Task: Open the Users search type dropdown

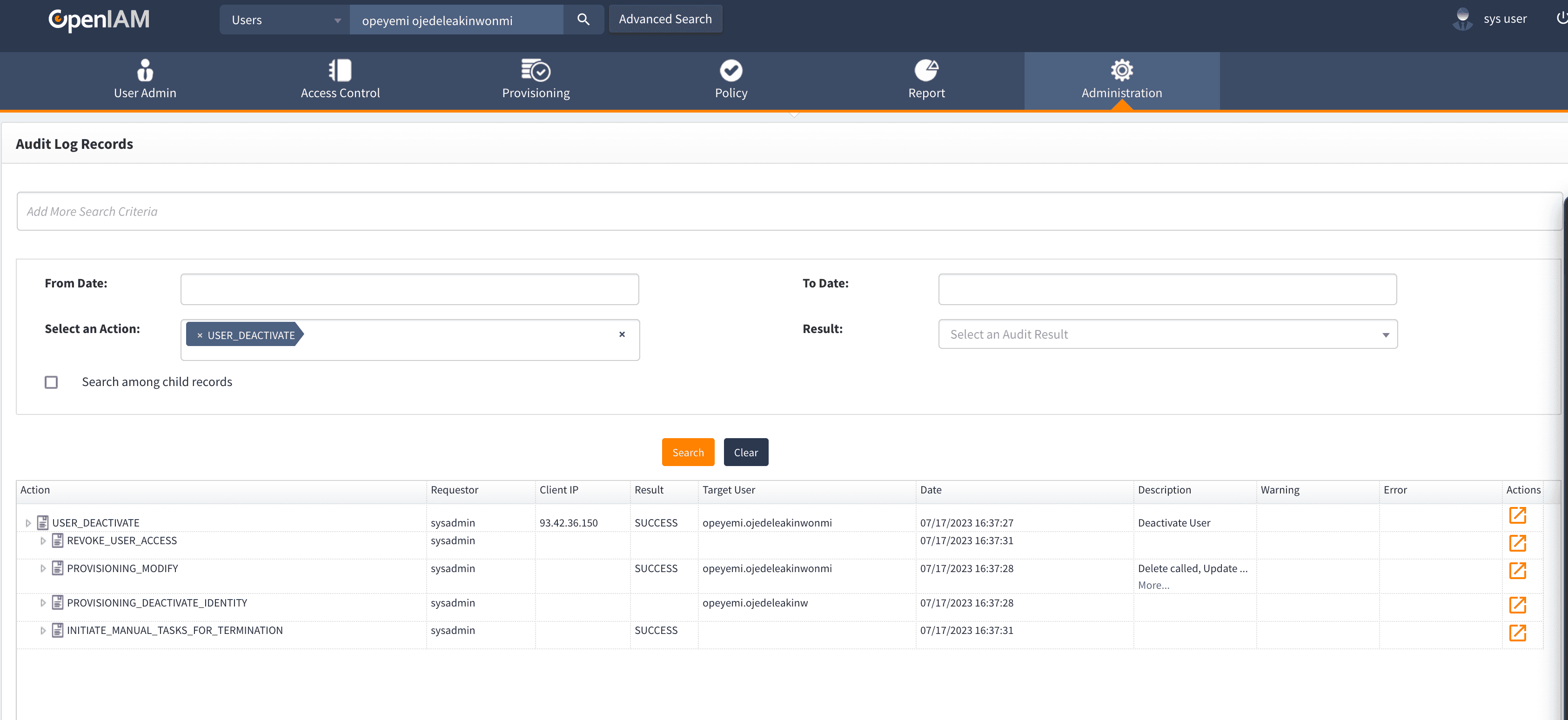Action: click(x=284, y=20)
